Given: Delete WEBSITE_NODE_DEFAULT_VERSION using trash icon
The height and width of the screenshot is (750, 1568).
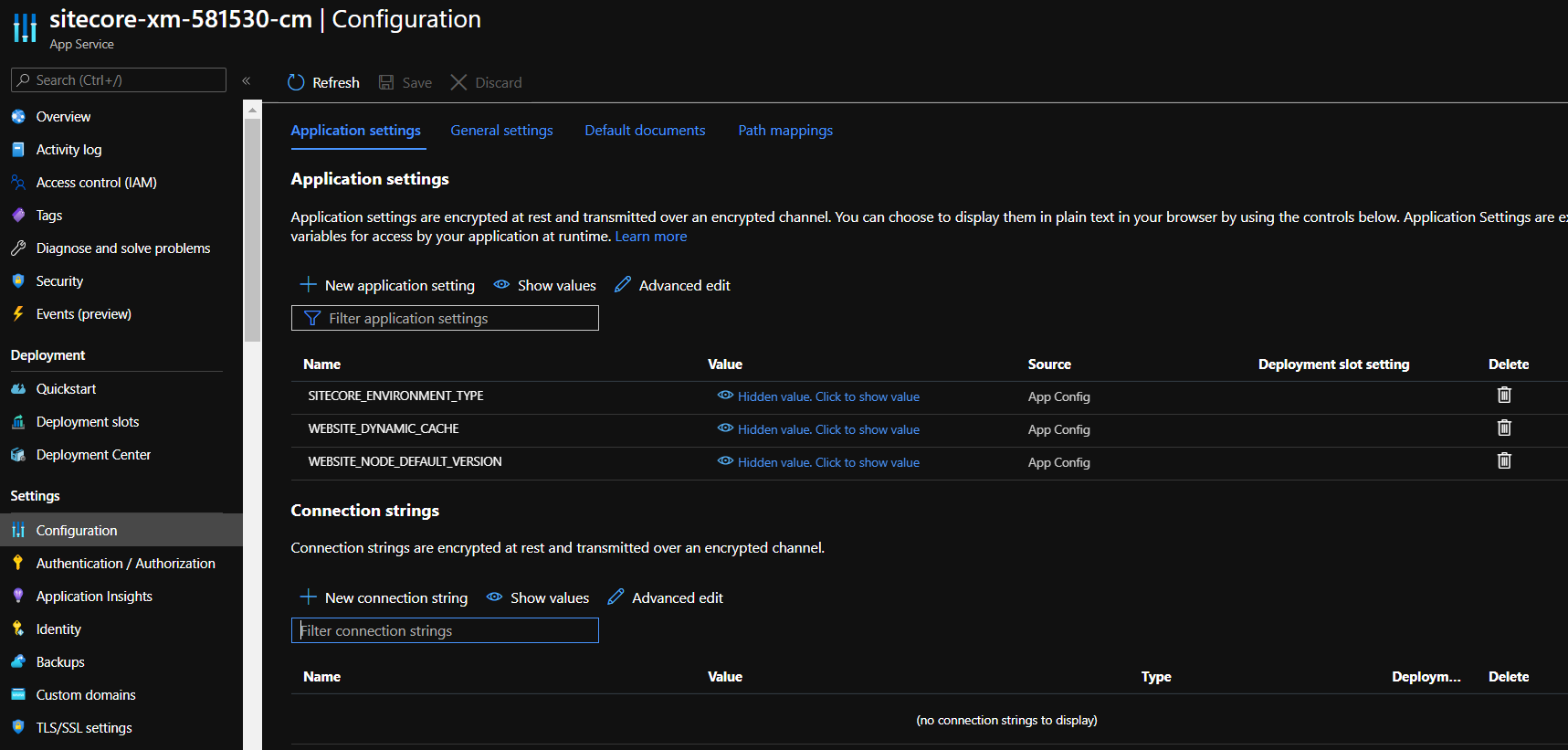Looking at the screenshot, I should 1504,460.
